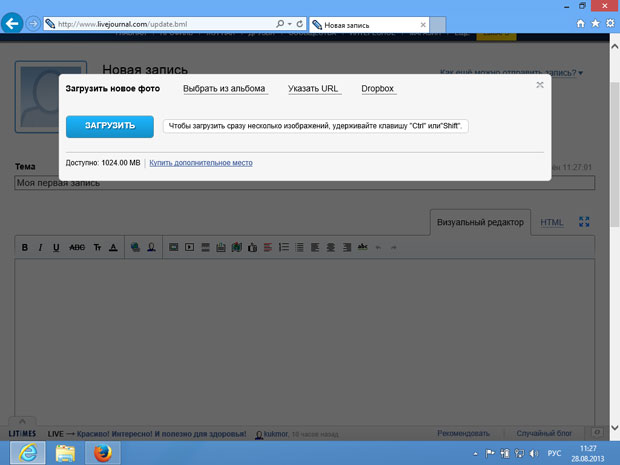The image size is (620, 465).
Task: Select the Dropbox upload option
Action: click(378, 89)
